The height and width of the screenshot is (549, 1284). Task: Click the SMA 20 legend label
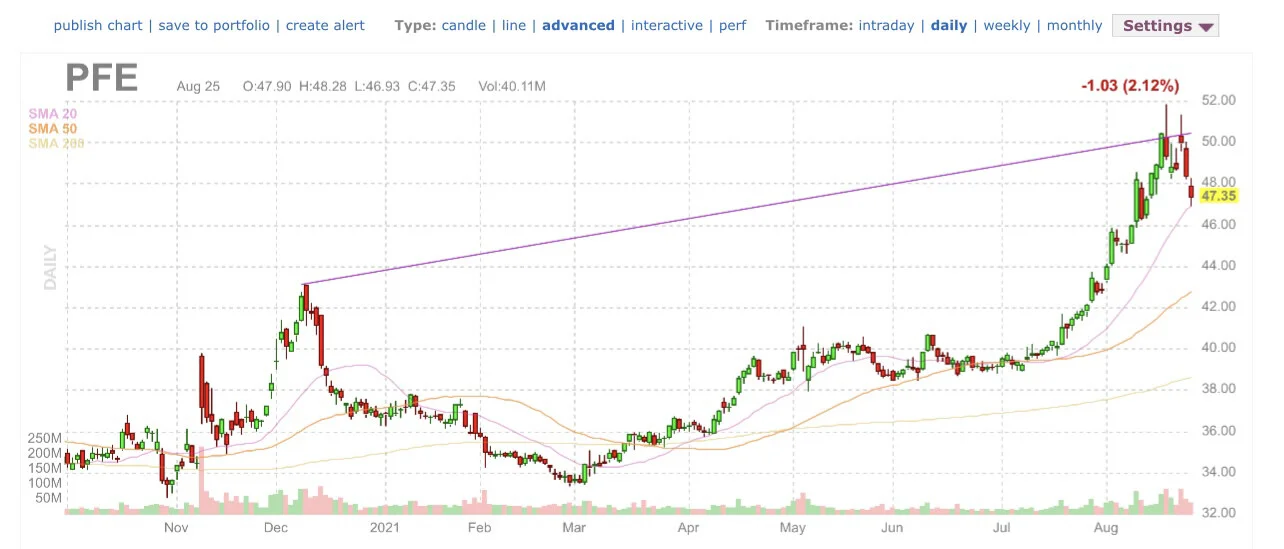(x=52, y=115)
